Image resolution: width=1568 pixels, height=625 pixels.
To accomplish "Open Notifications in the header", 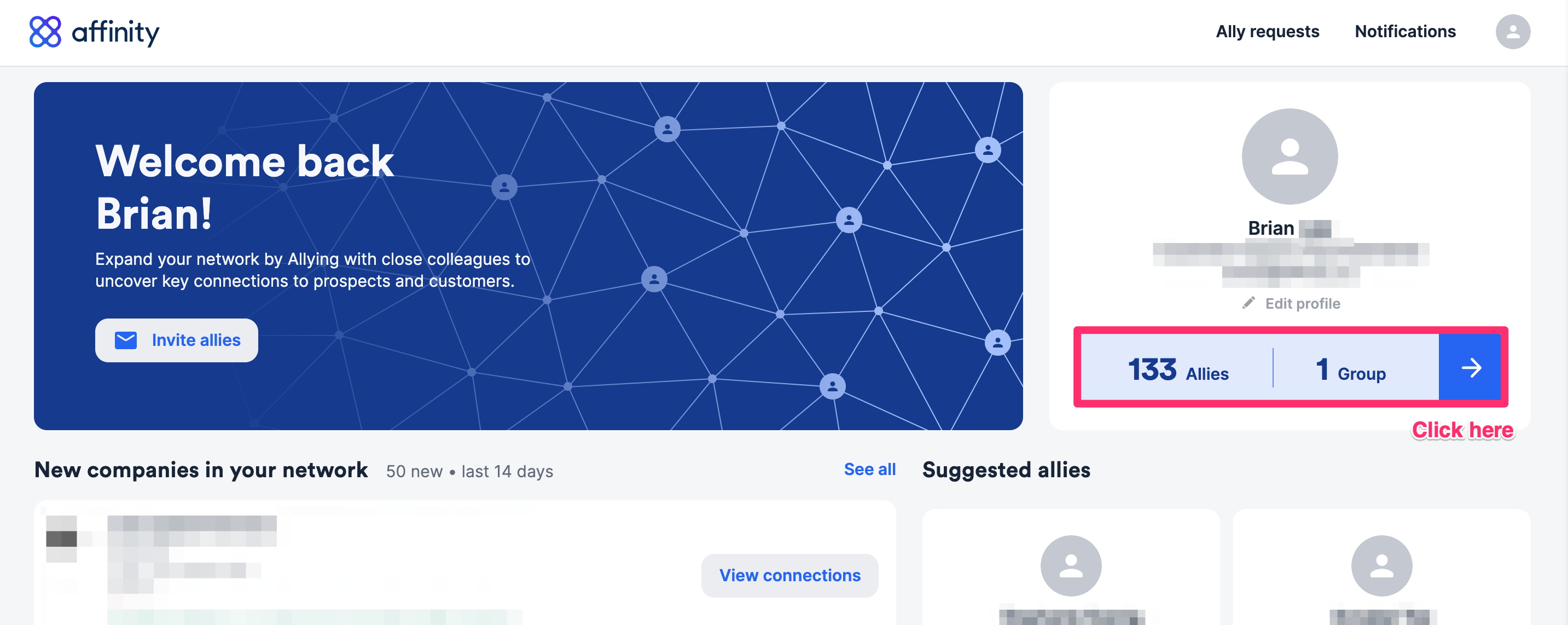I will click(1405, 32).
